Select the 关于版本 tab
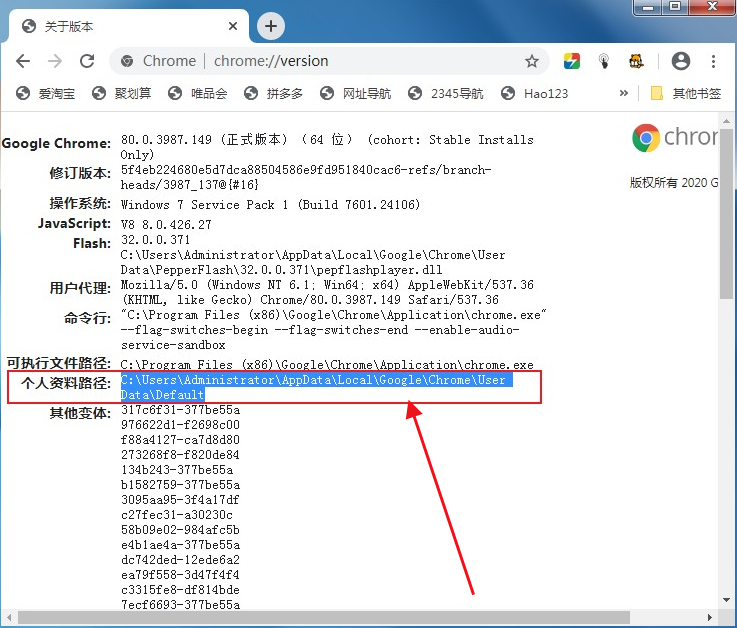This screenshot has width=737, height=628. point(129,26)
